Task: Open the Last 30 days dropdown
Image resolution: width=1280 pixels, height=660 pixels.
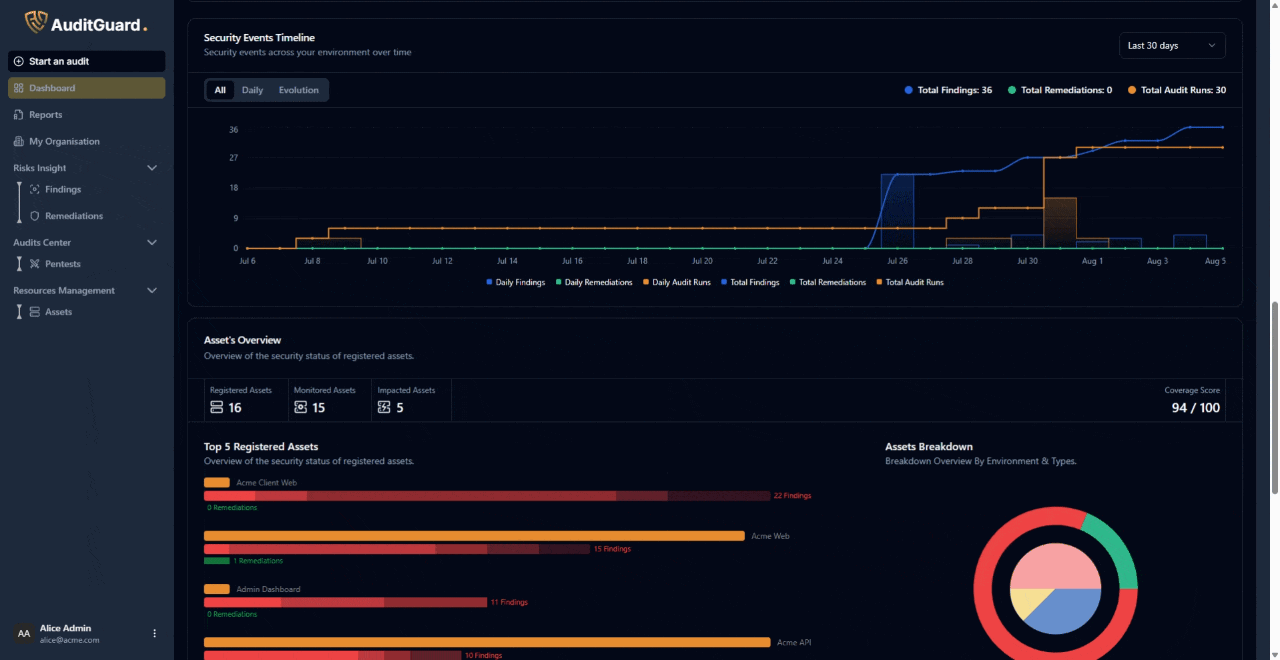Action: [x=1172, y=46]
